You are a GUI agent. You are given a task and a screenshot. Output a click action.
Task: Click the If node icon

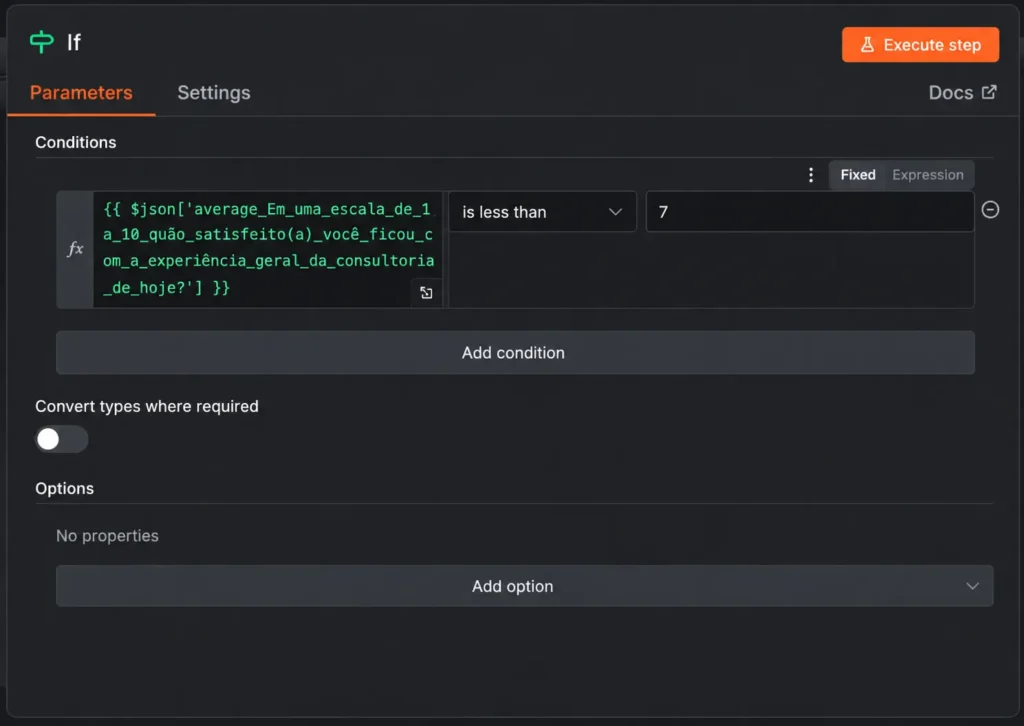[42, 42]
